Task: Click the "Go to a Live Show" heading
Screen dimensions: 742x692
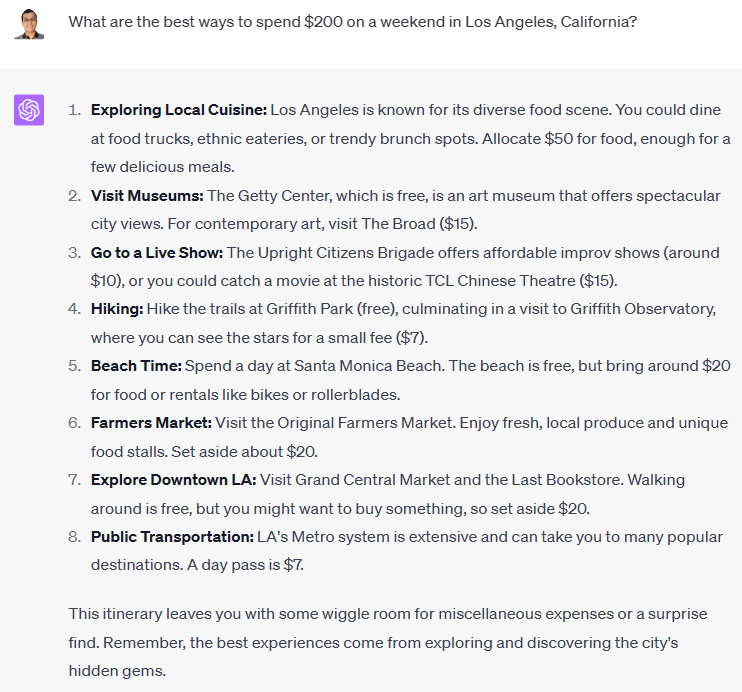Action: pos(157,253)
